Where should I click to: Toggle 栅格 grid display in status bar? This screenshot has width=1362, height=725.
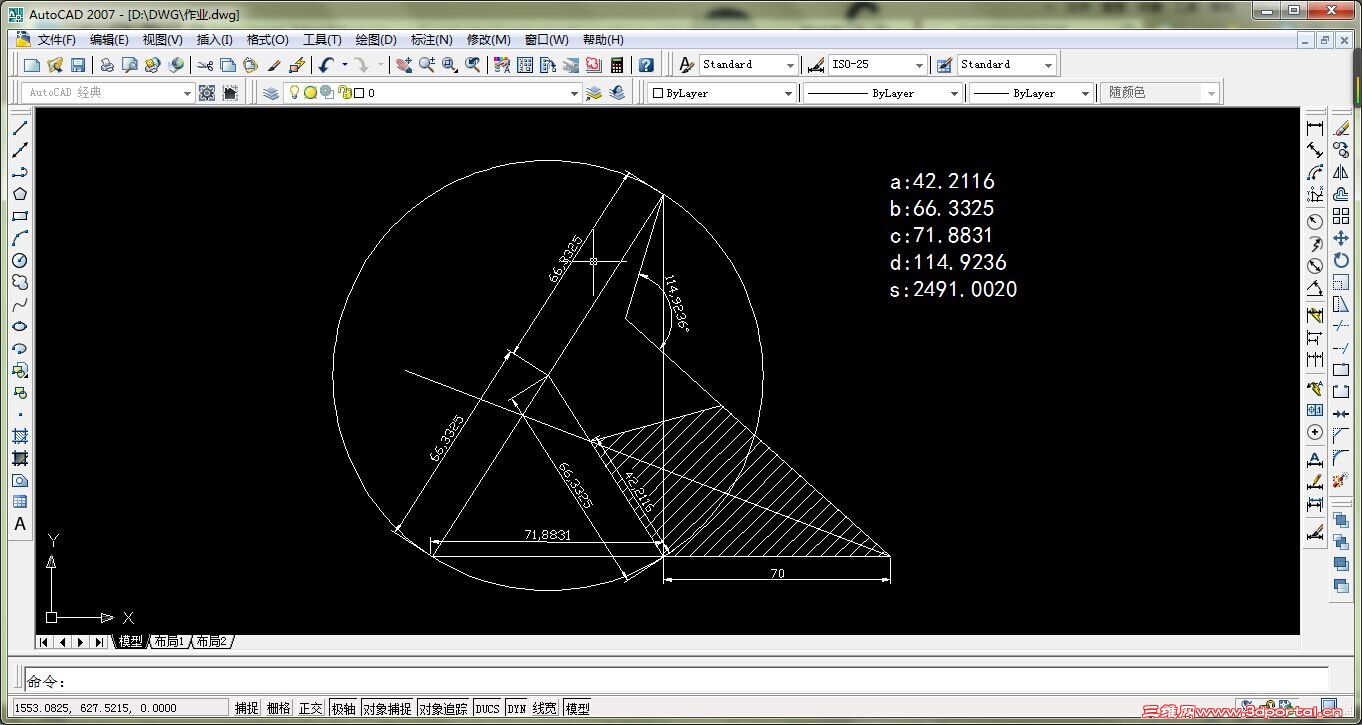pyautogui.click(x=279, y=708)
